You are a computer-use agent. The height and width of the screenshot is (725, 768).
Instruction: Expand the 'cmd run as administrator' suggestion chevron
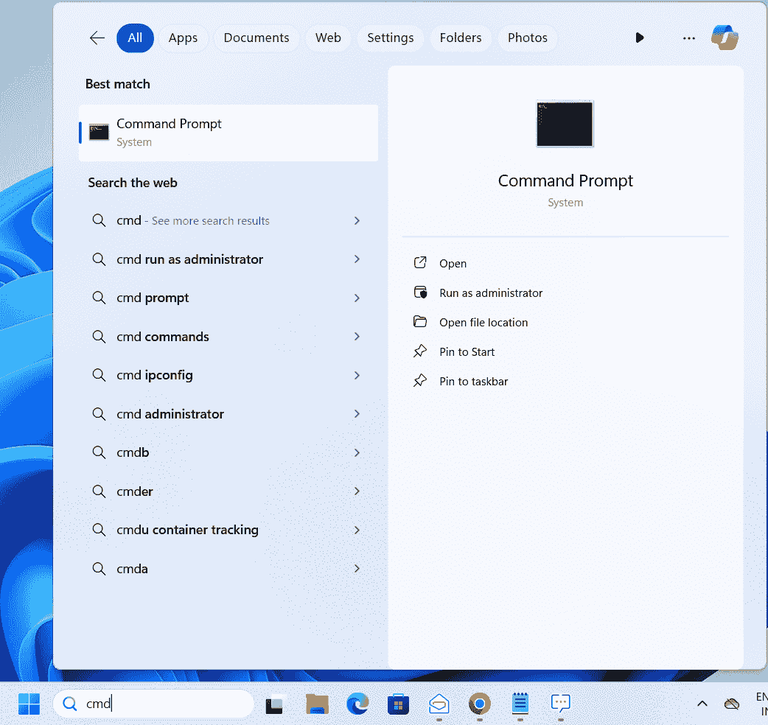click(357, 259)
